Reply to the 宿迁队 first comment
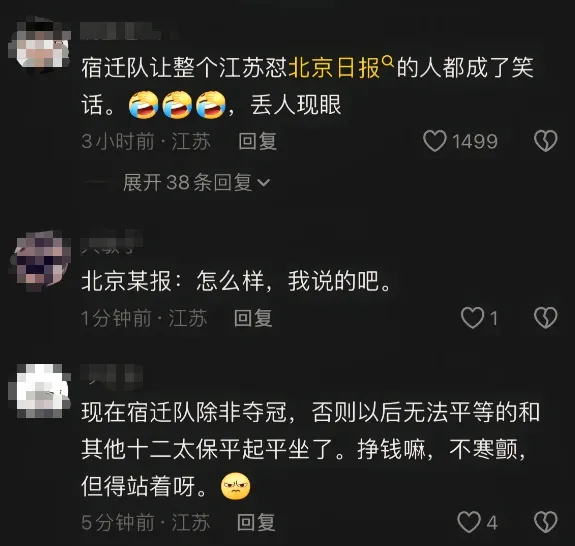The image size is (575, 546). pyautogui.click(x=257, y=141)
